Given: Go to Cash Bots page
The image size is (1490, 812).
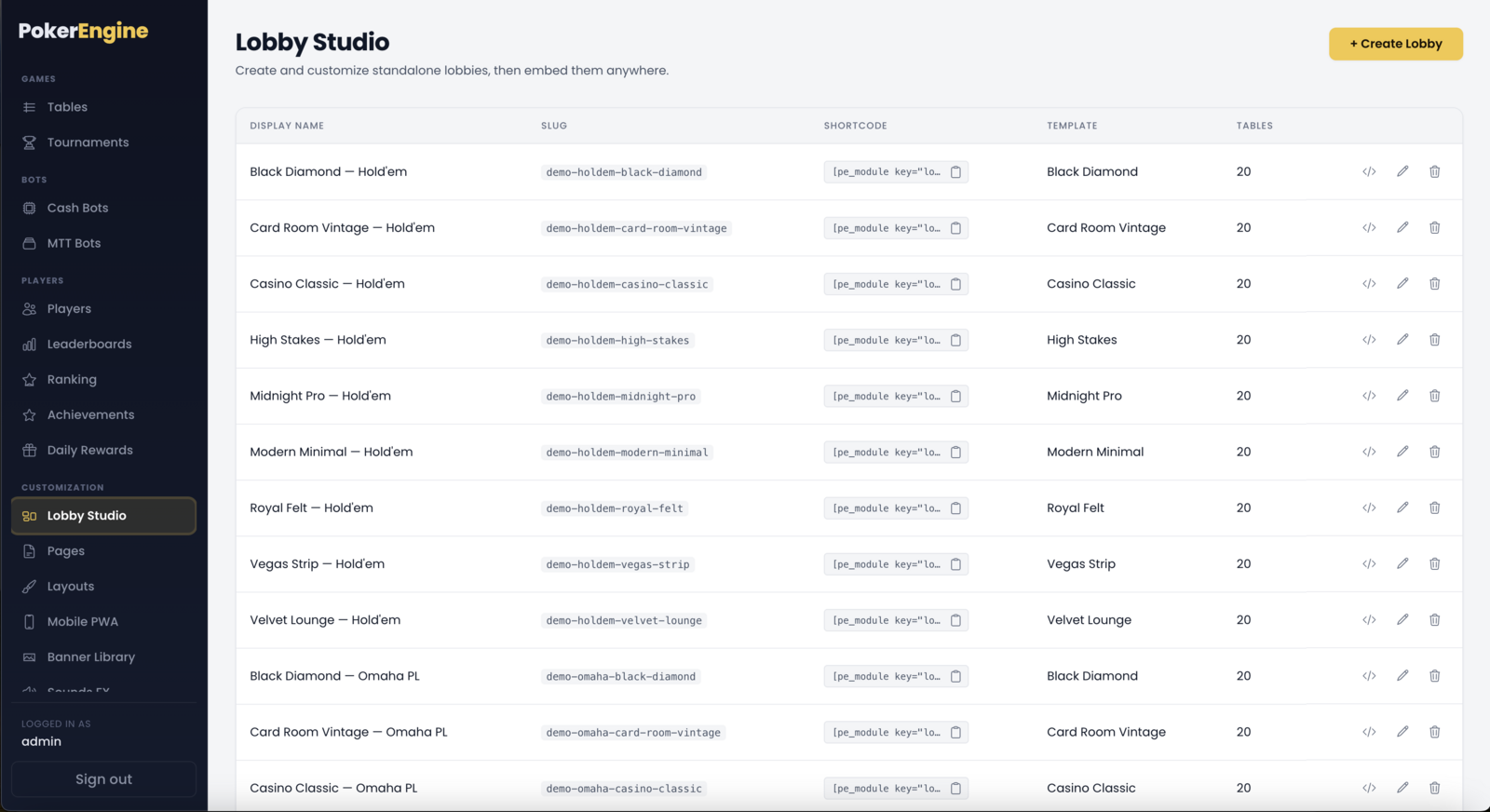Looking at the screenshot, I should 103,208.
